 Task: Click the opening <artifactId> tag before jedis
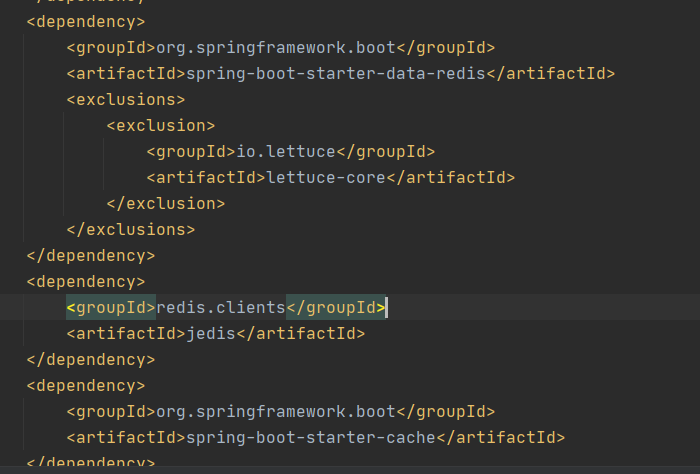[x=126, y=333]
